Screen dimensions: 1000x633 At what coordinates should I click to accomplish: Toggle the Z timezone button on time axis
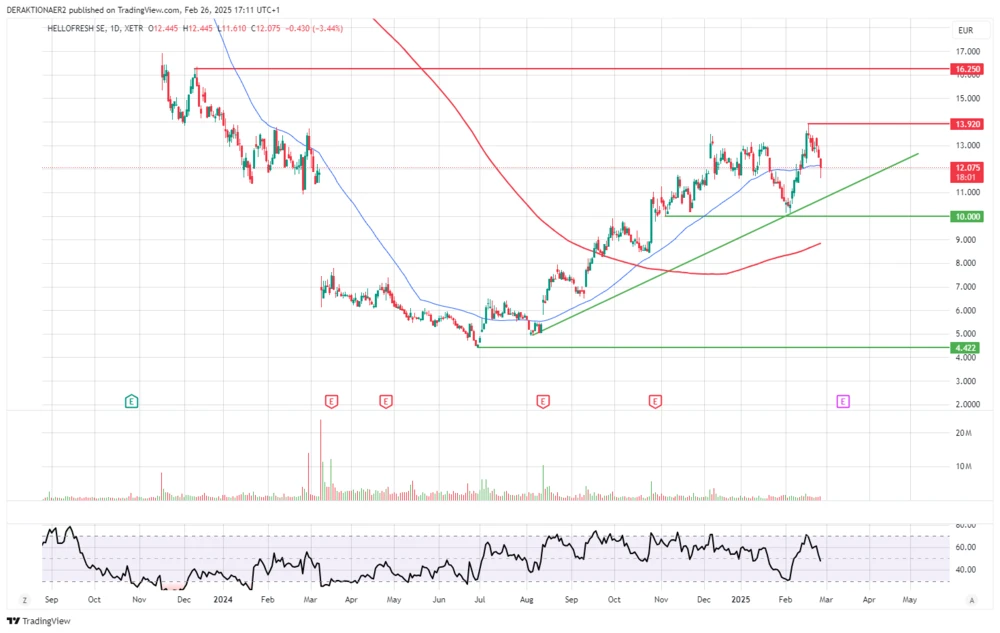pos(23,599)
